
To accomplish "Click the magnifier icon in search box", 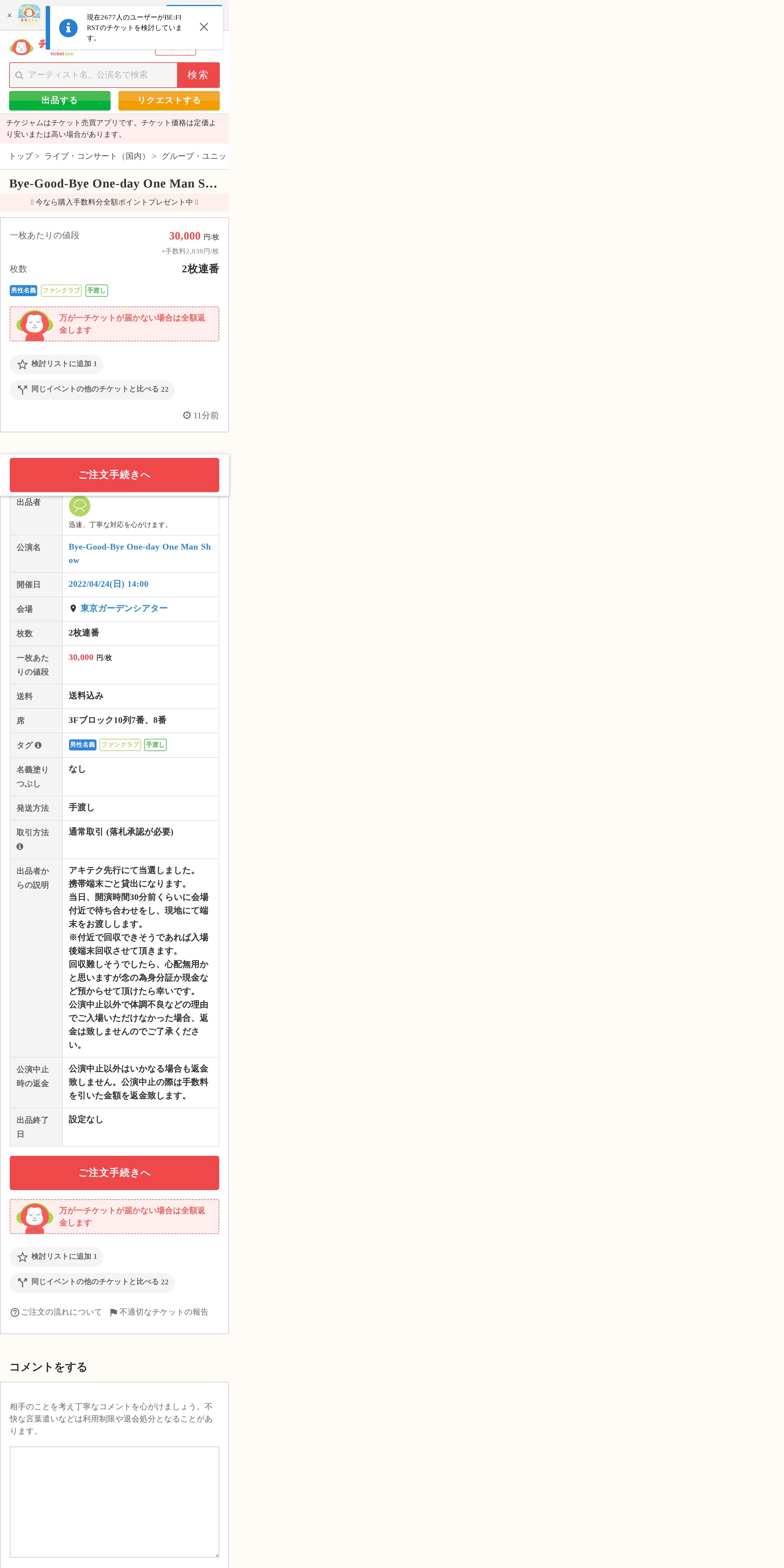I will pyautogui.click(x=20, y=76).
